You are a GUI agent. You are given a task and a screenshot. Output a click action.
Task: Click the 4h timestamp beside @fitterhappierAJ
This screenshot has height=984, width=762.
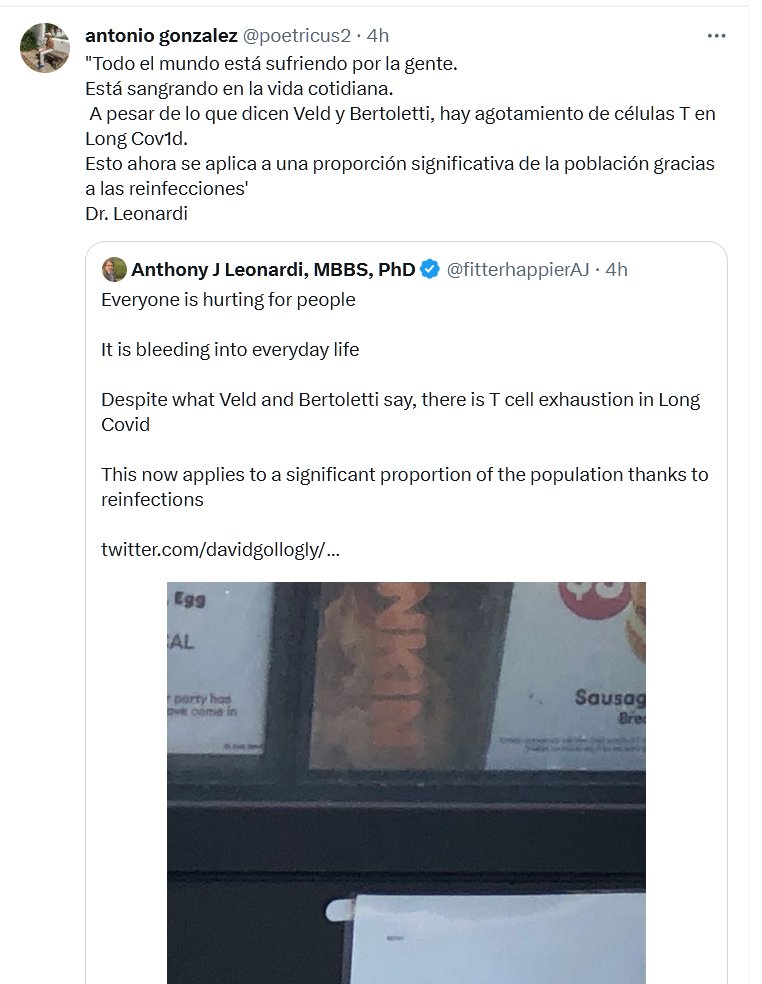point(616,269)
